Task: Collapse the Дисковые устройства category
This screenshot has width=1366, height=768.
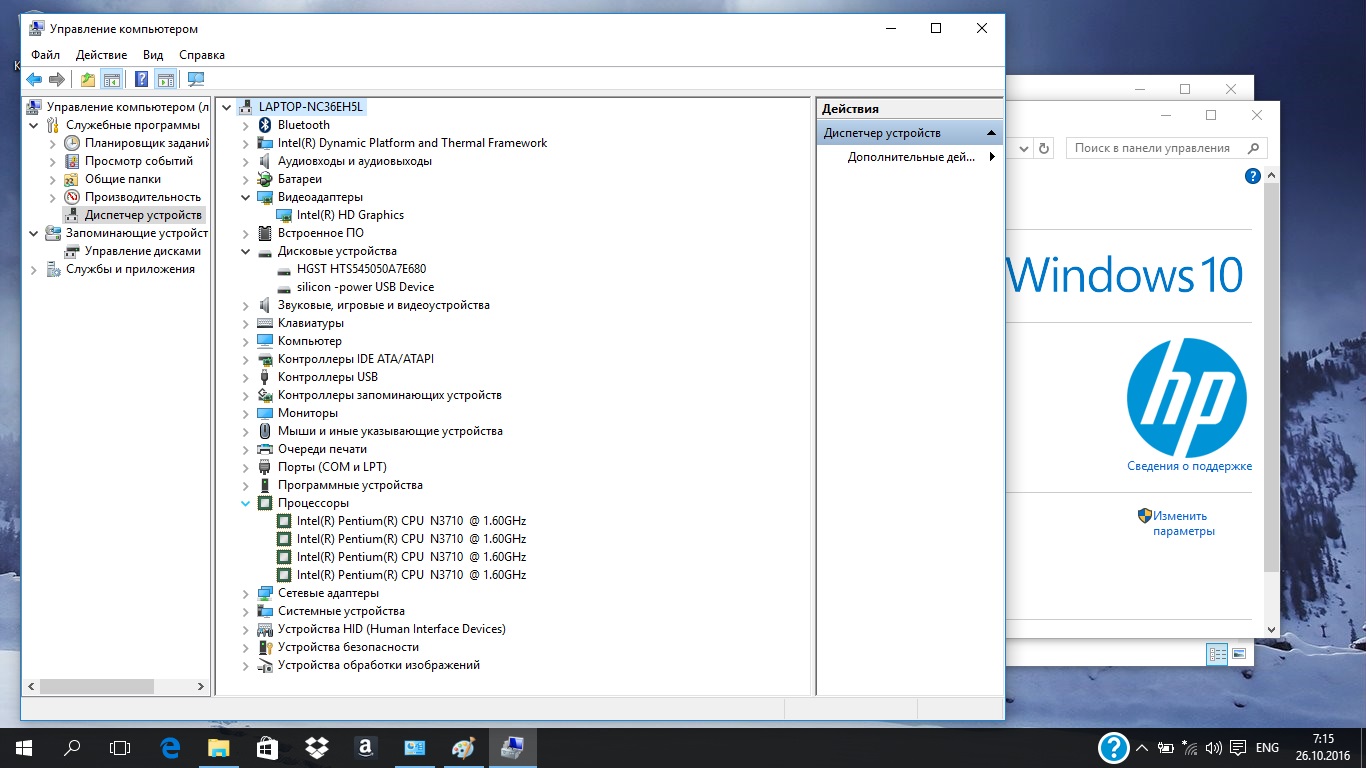Action: [246, 251]
